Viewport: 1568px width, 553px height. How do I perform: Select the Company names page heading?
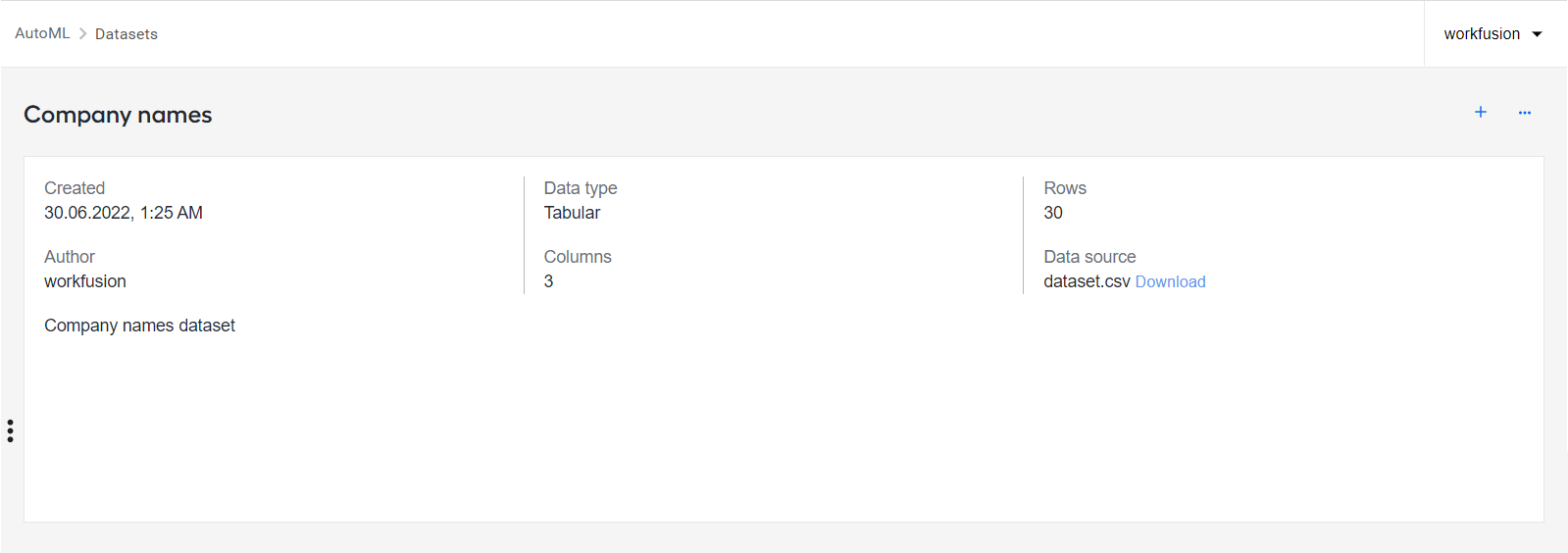point(118,115)
